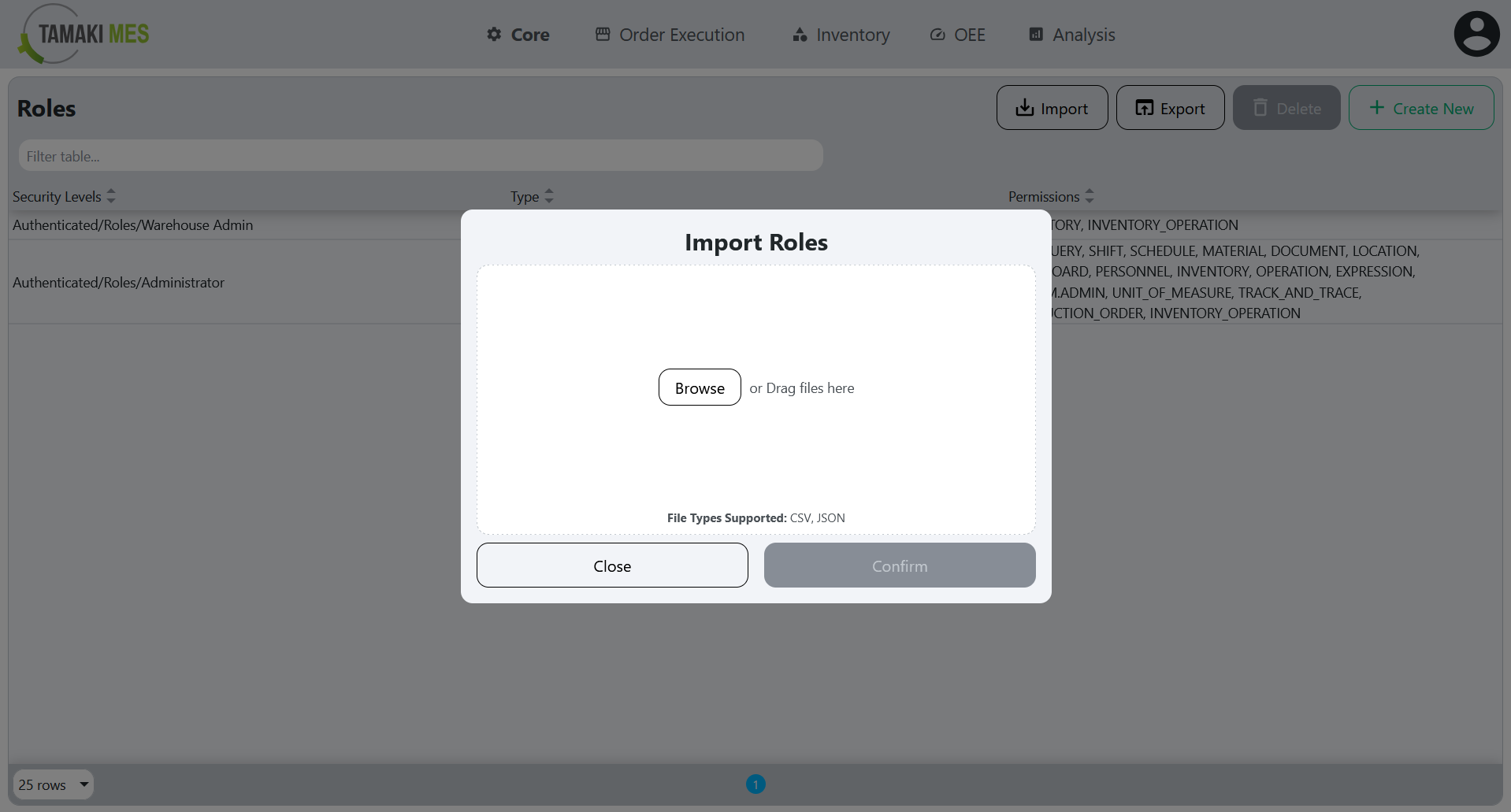Click the OEE gauge icon

[x=937, y=35]
